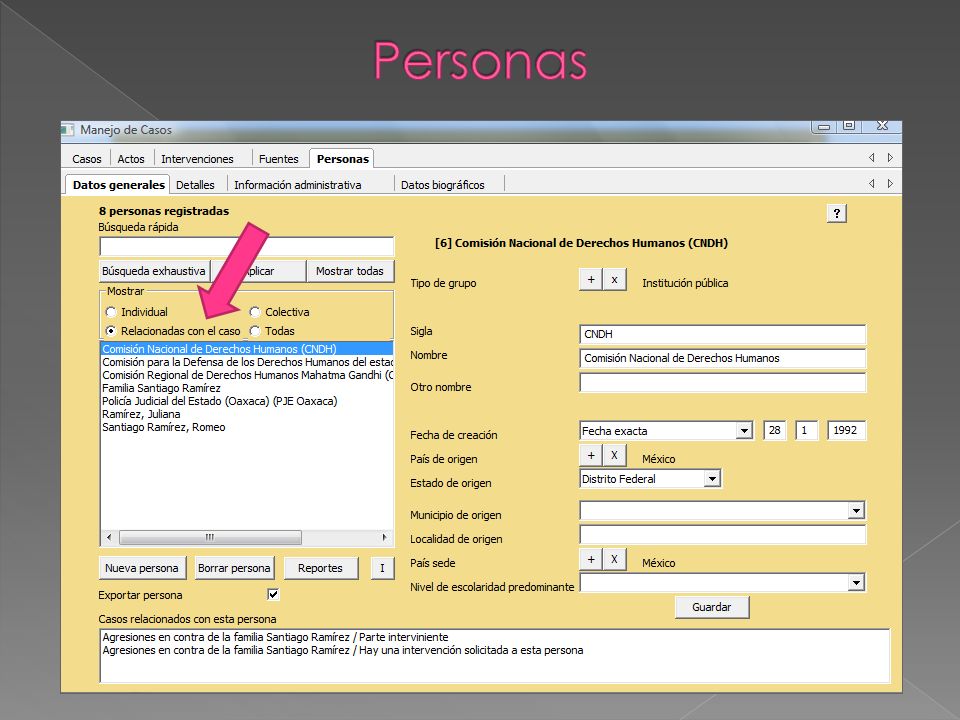The image size is (960, 720).
Task: Select Familia Santiago Ramírez in list
Action: tap(246, 388)
